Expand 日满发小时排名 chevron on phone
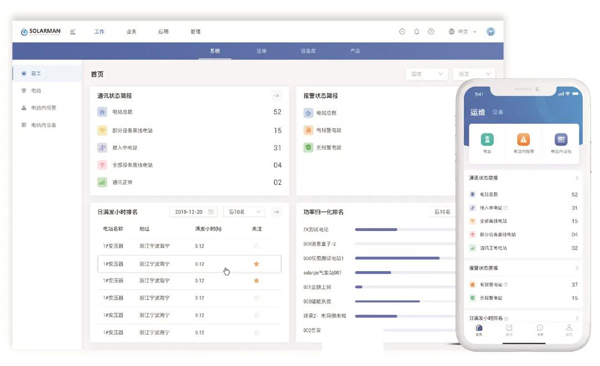The height and width of the screenshot is (366, 600). 577,318
